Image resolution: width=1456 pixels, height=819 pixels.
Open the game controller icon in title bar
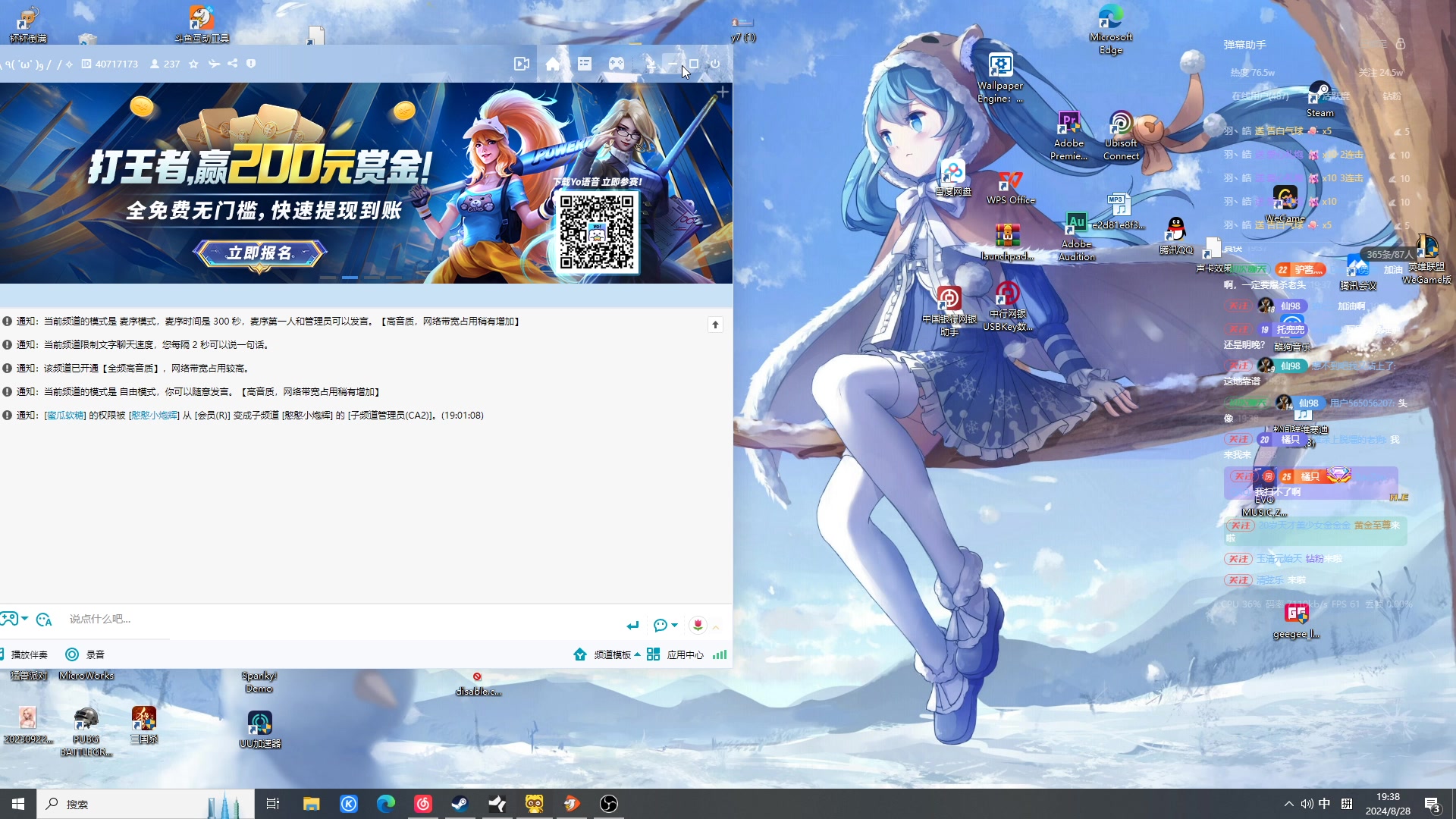click(x=617, y=64)
